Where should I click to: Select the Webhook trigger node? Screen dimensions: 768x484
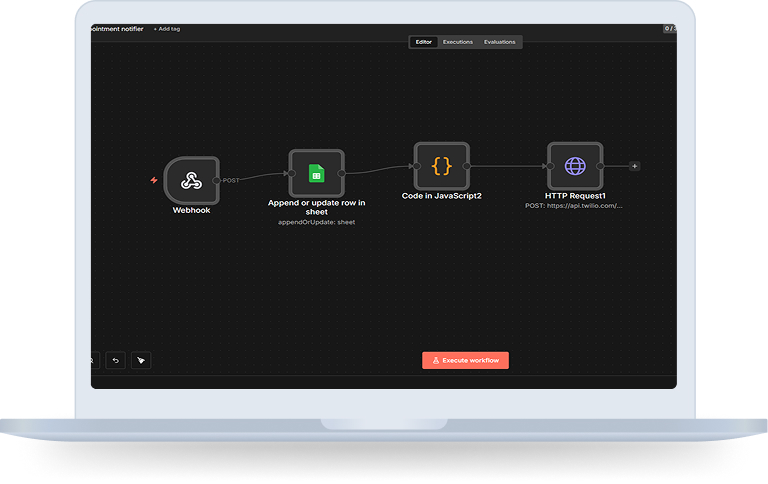(191, 180)
